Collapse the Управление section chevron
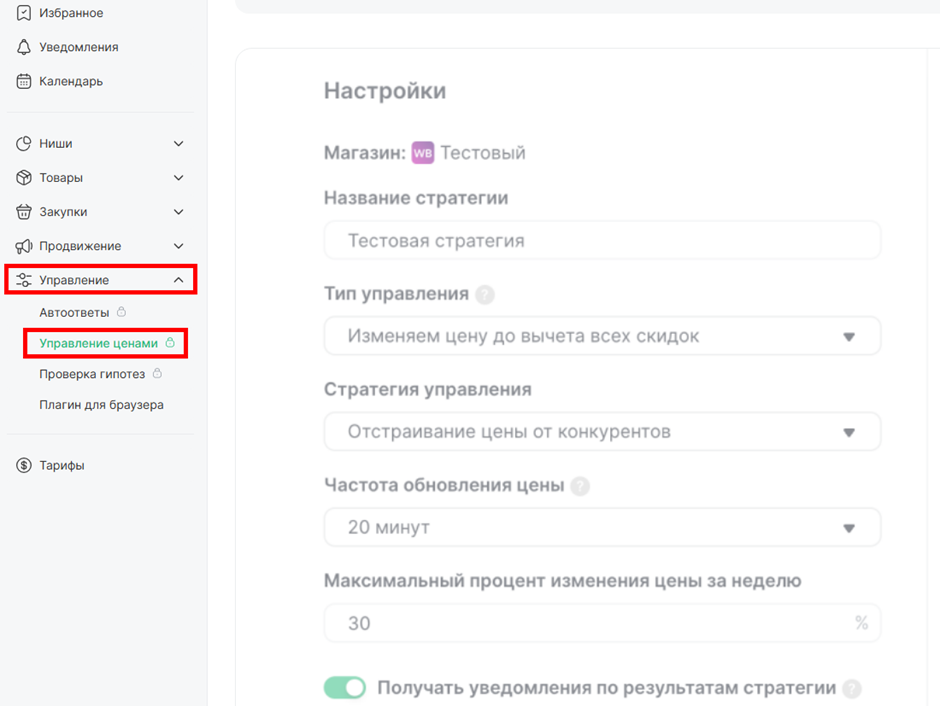The width and height of the screenshot is (940, 706). 178,280
